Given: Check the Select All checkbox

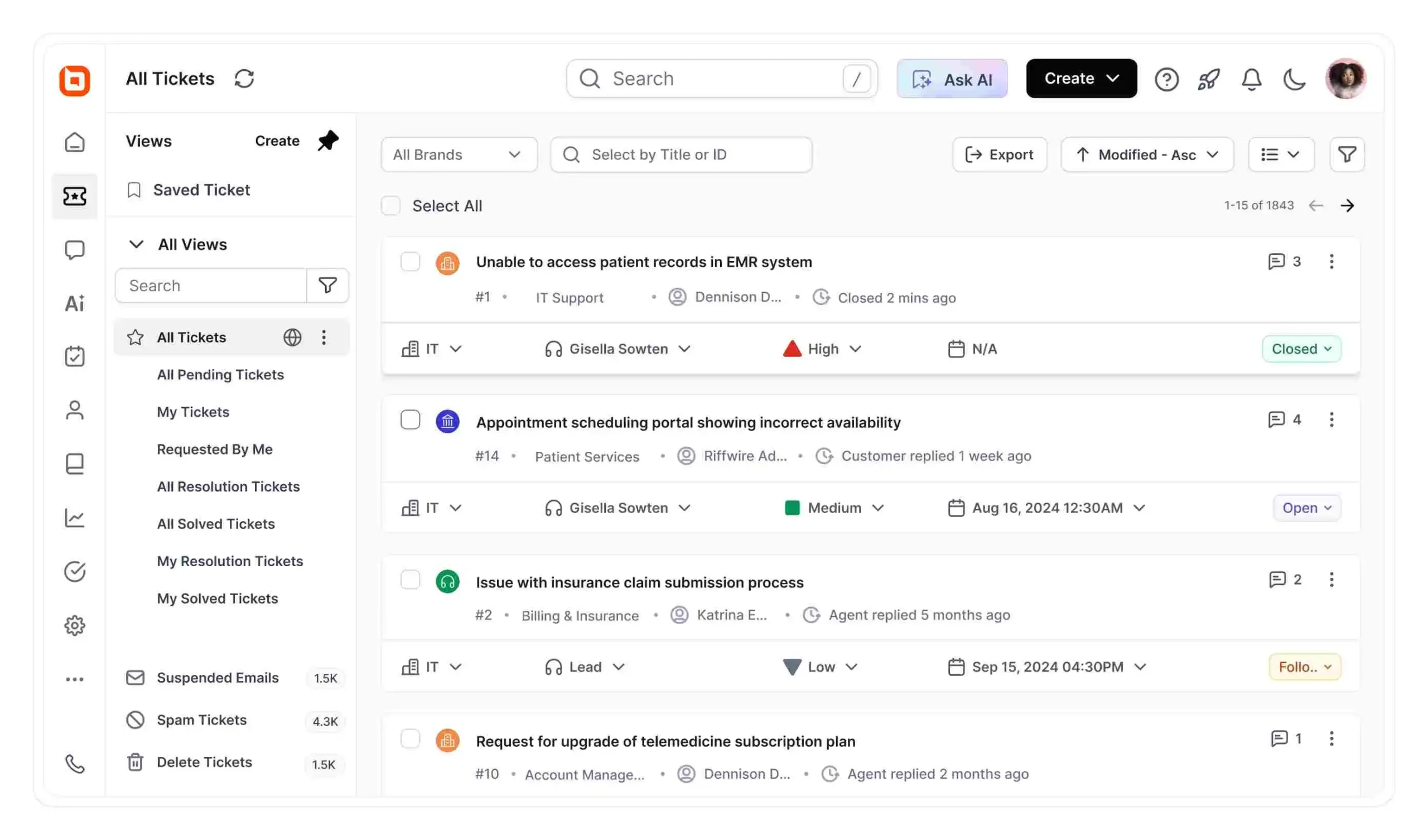Looking at the screenshot, I should [390, 205].
